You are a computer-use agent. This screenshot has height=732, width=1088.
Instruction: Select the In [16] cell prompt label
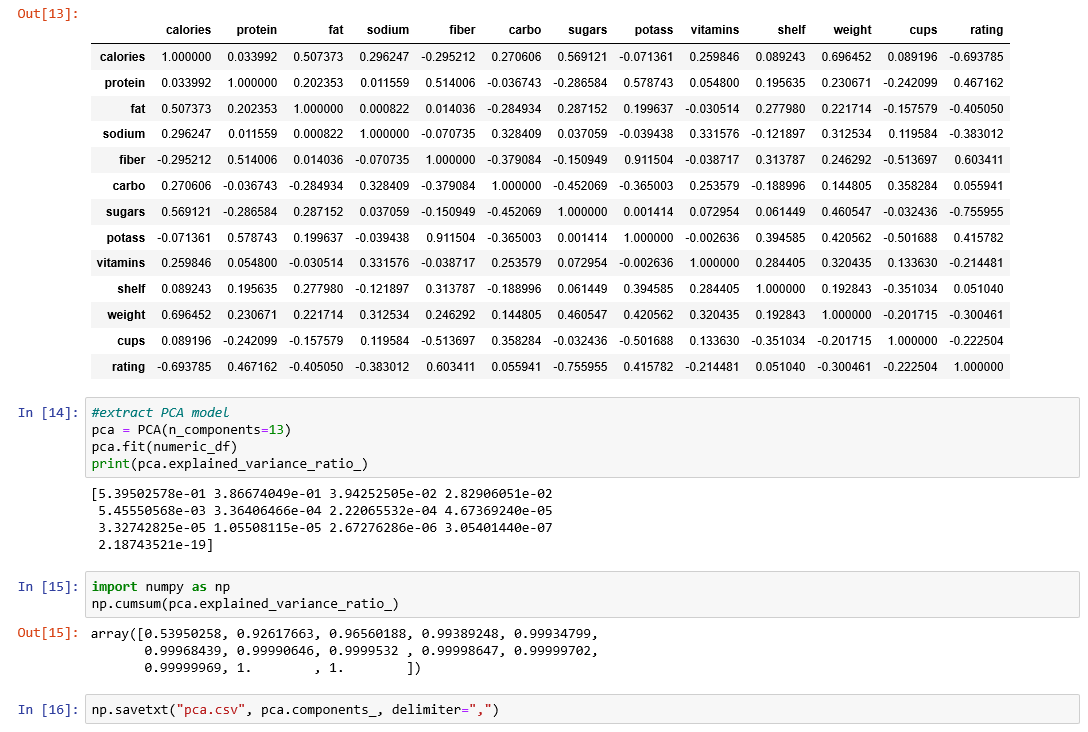click(x=48, y=710)
